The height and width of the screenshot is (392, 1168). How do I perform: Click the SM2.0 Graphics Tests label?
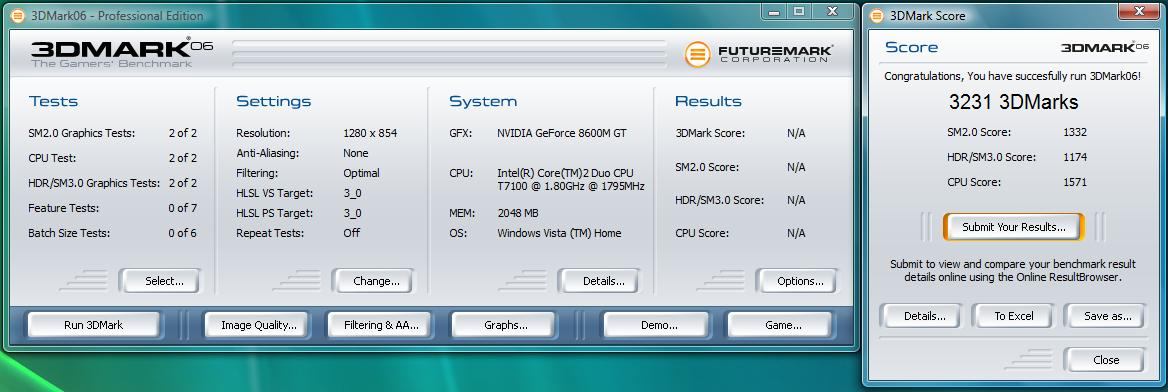tap(82, 133)
